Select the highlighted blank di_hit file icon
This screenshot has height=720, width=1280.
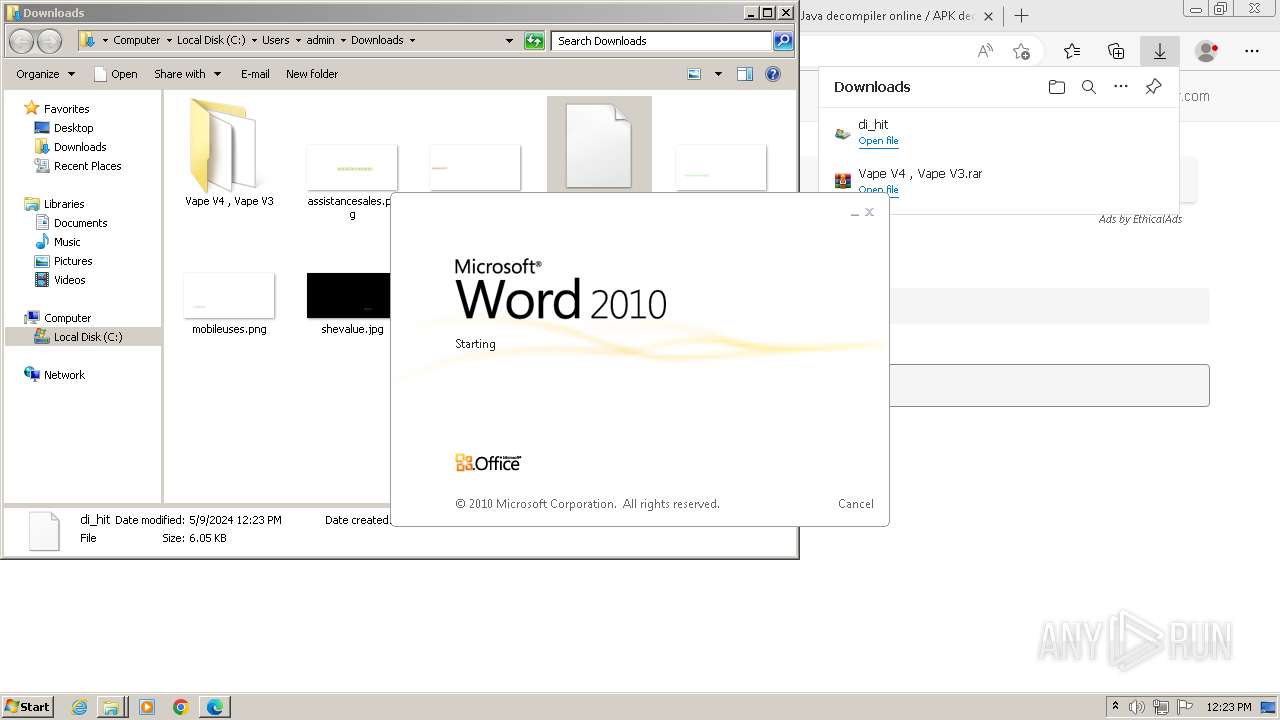click(599, 145)
